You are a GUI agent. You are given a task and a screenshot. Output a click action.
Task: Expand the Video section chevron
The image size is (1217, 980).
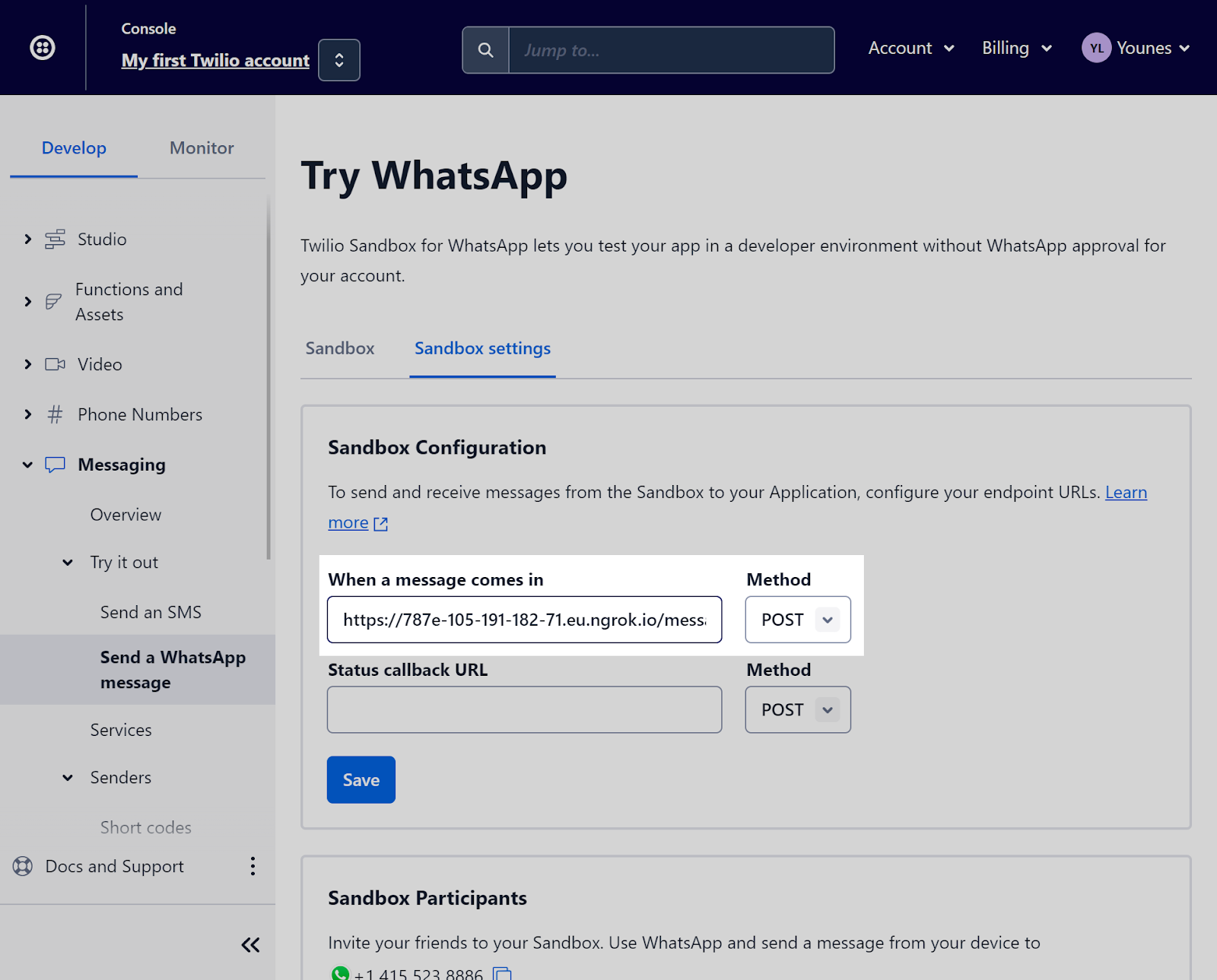click(28, 364)
